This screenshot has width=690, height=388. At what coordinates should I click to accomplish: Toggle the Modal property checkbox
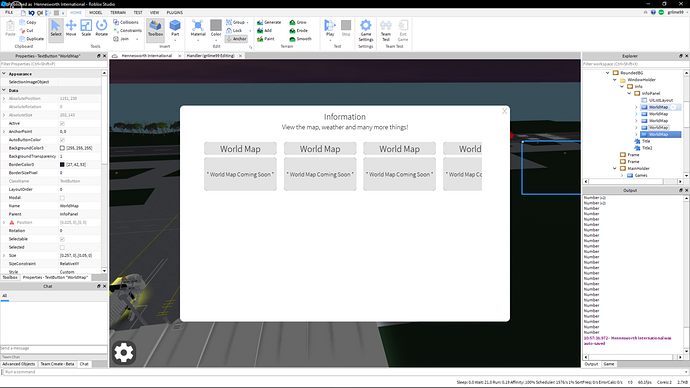pyautogui.click(x=62, y=198)
